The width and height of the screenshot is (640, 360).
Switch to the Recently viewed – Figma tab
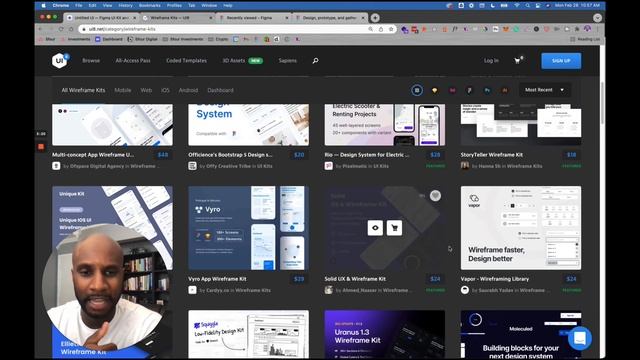coord(253,18)
